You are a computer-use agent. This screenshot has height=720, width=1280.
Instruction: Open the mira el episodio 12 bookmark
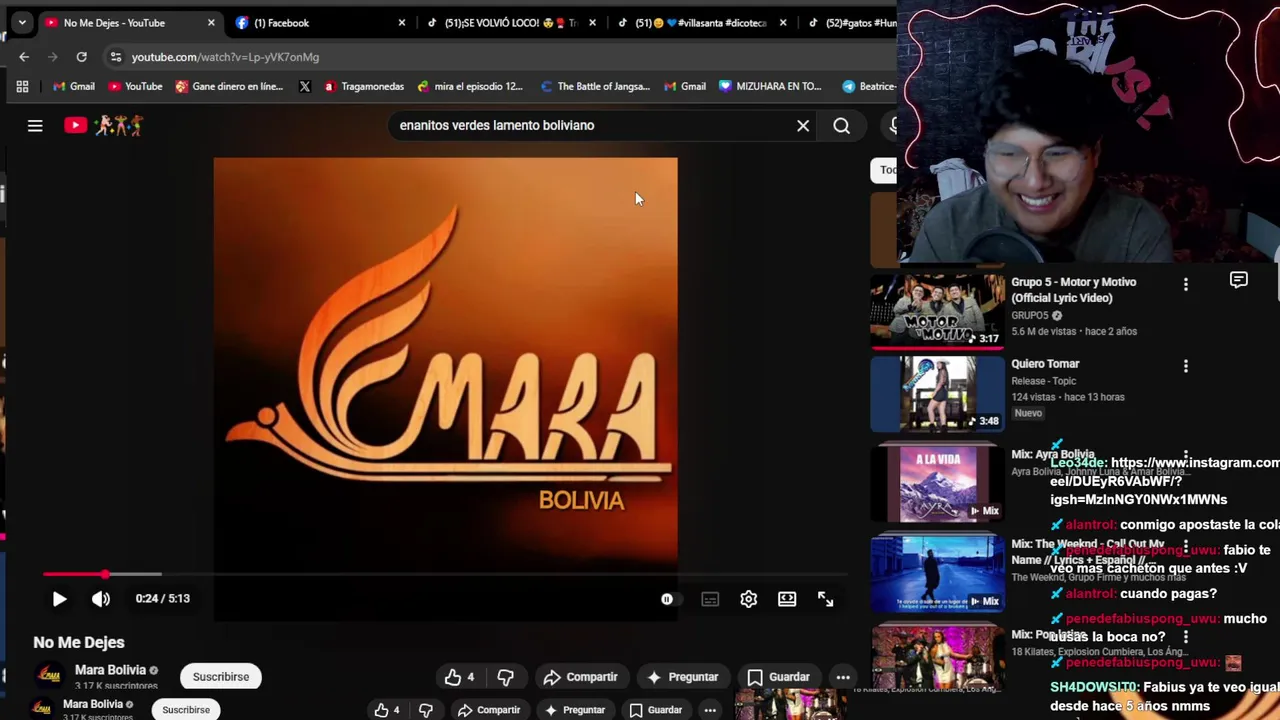(x=470, y=87)
